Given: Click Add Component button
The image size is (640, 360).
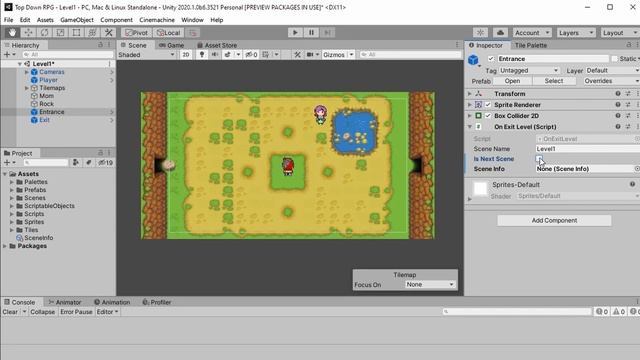Looking at the screenshot, I should point(554,220).
